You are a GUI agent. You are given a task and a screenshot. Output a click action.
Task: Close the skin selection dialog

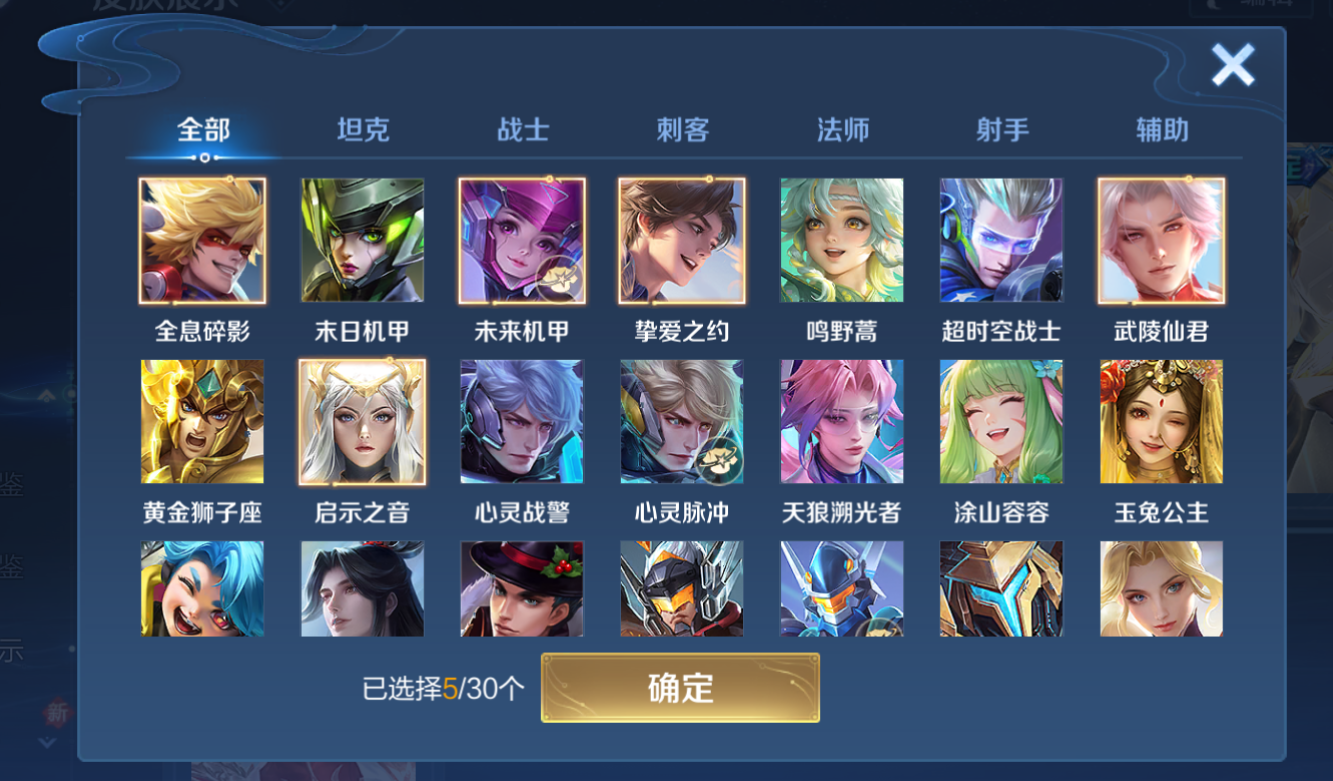(1232, 66)
